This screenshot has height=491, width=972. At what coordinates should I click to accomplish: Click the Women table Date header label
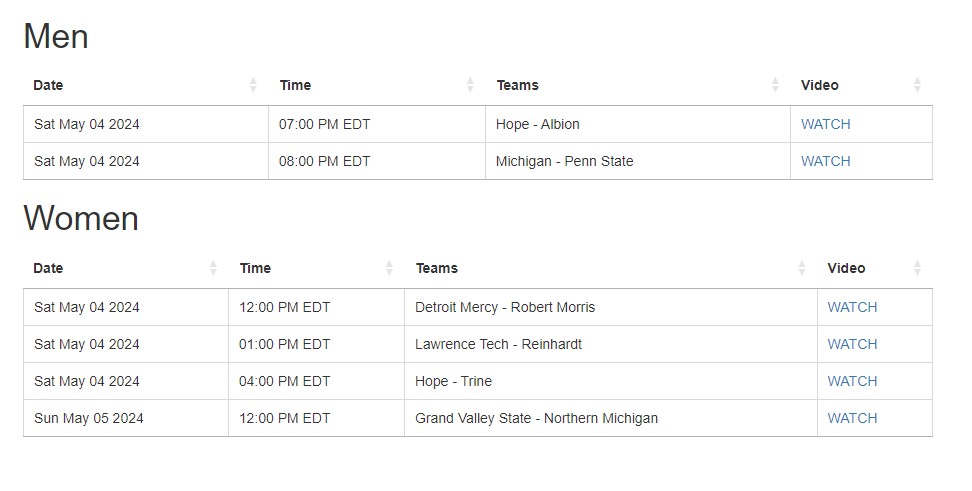pos(48,269)
